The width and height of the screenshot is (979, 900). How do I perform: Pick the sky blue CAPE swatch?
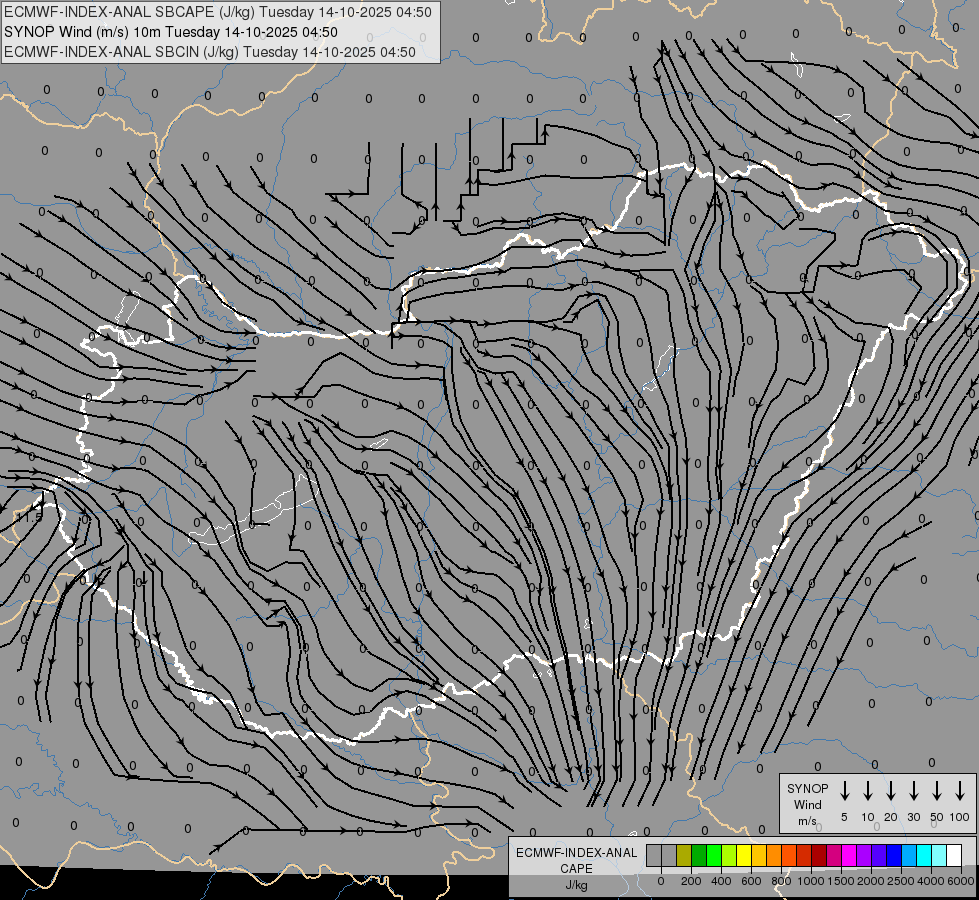pyautogui.click(x=910, y=855)
